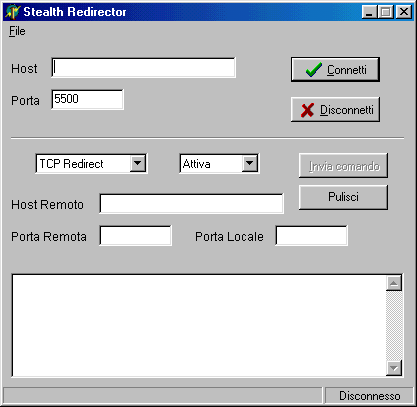Click the vertical scrollbar track in log
The height and width of the screenshot is (407, 417).
click(x=394, y=326)
